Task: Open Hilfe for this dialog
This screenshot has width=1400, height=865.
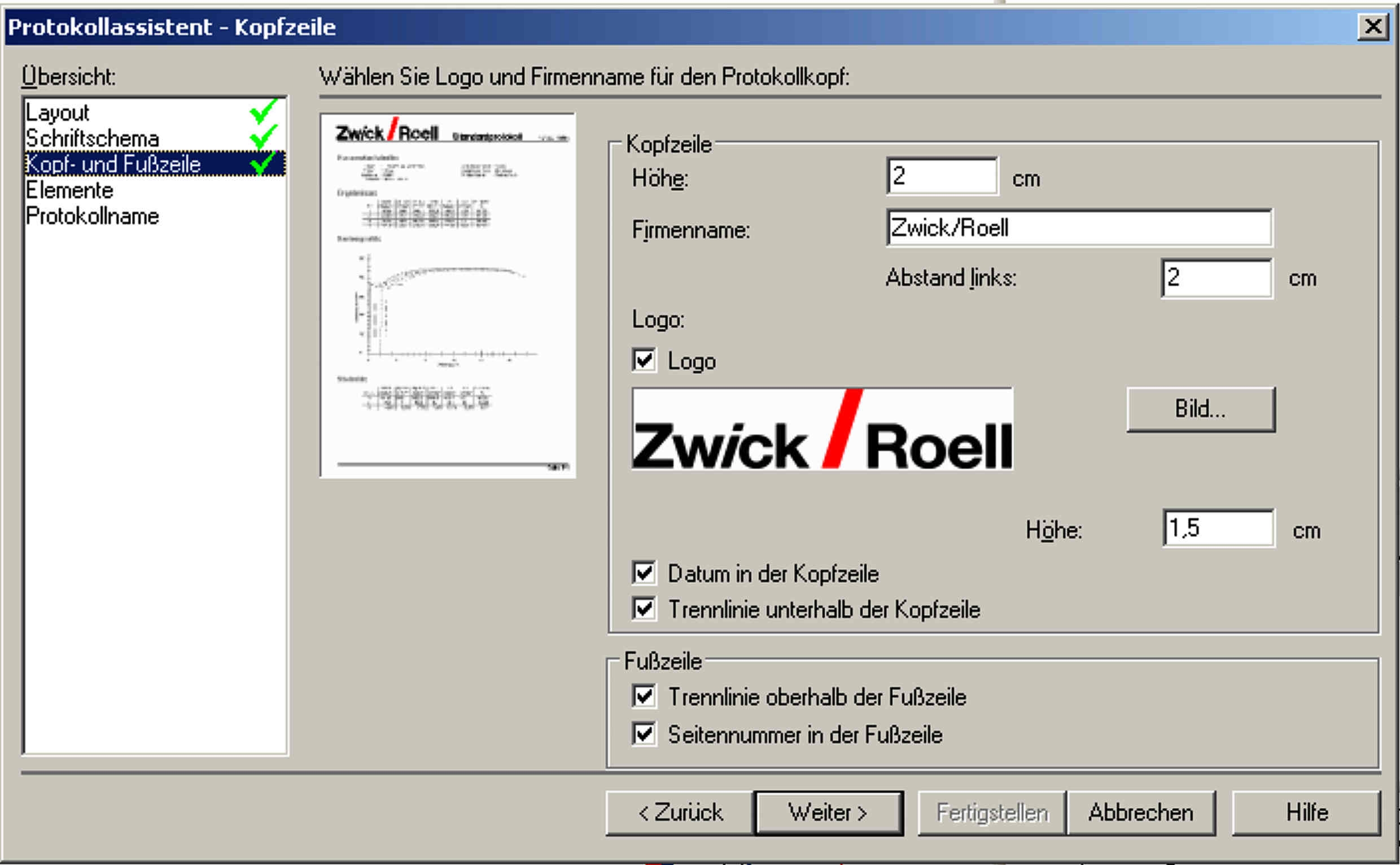Action: tap(1306, 812)
